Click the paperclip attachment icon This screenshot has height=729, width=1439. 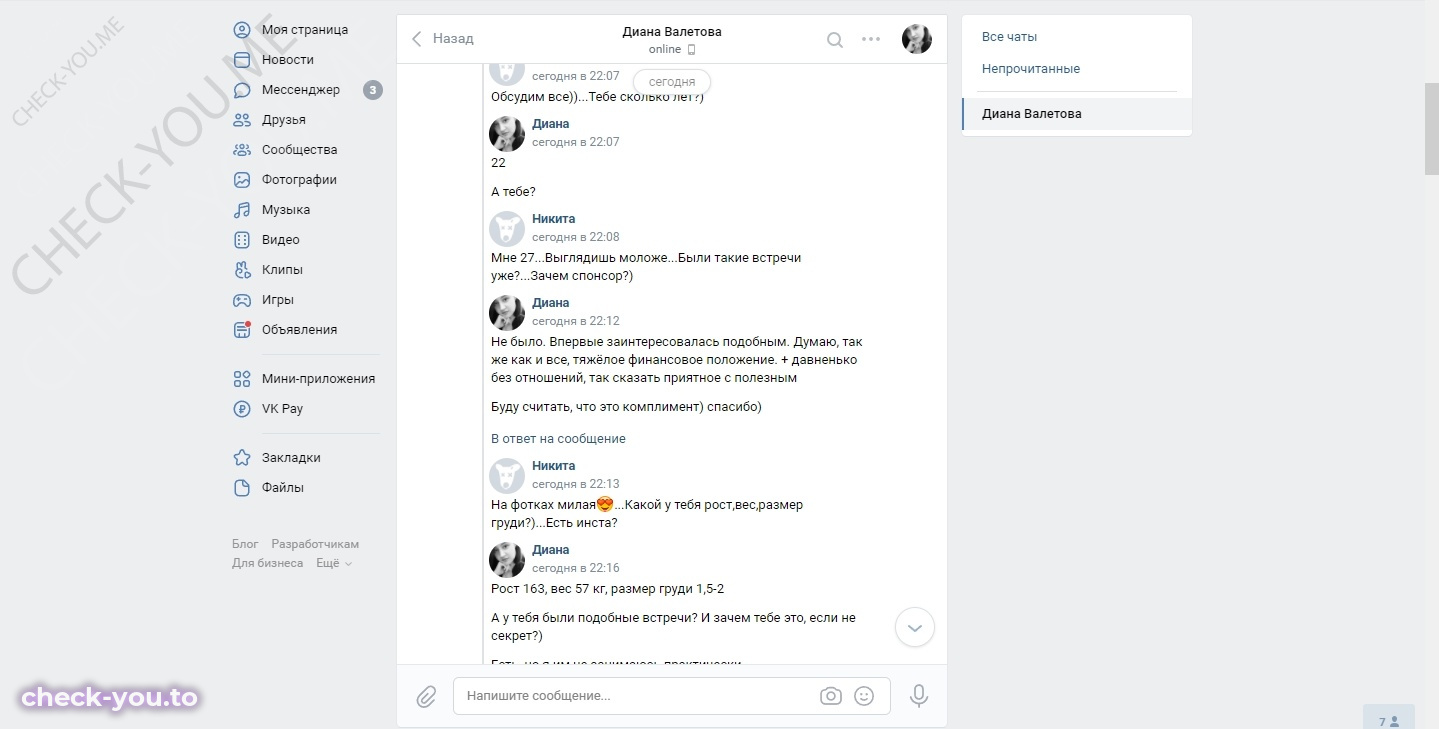pos(427,696)
